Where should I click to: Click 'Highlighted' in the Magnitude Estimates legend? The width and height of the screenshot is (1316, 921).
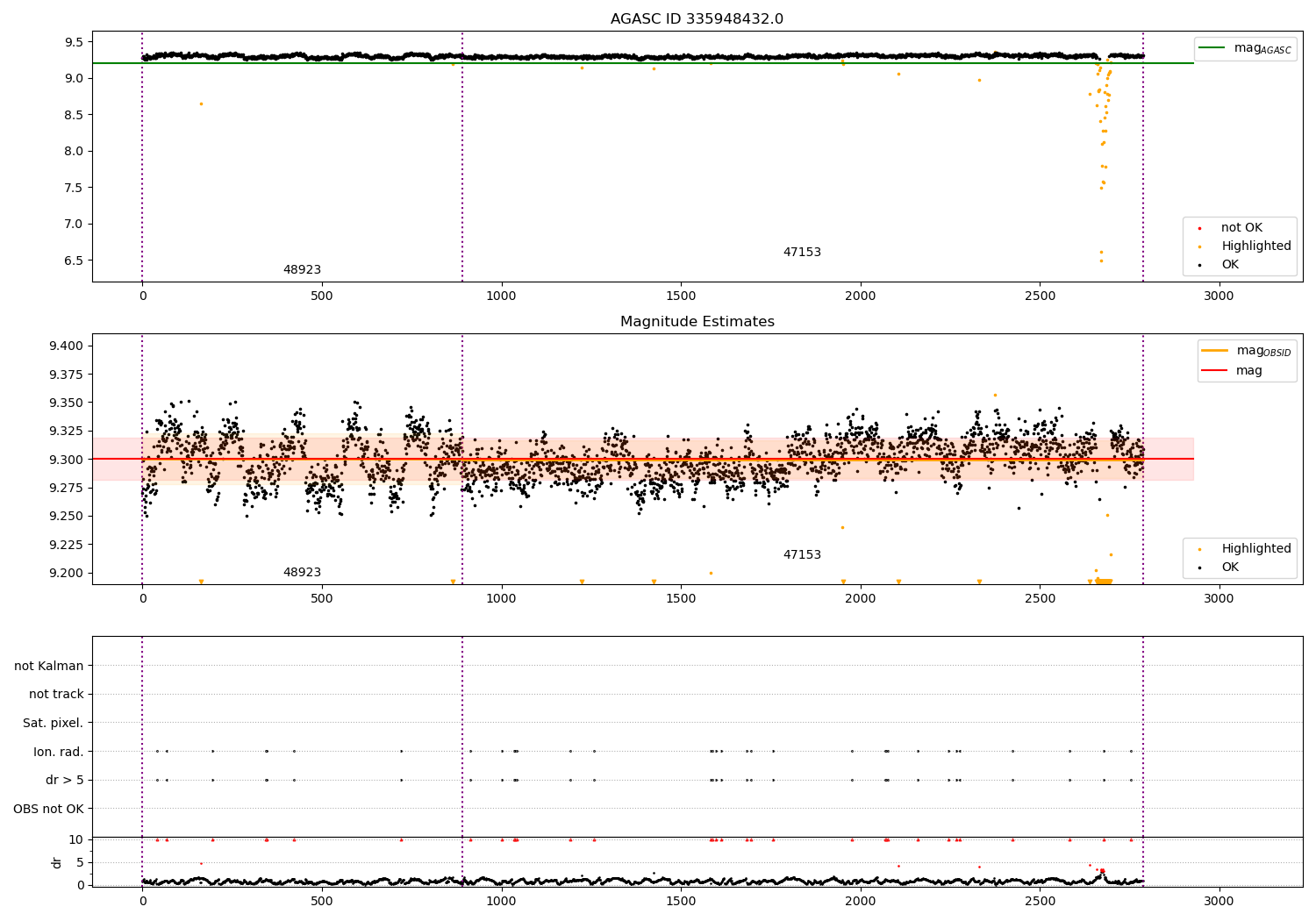pos(1256,549)
